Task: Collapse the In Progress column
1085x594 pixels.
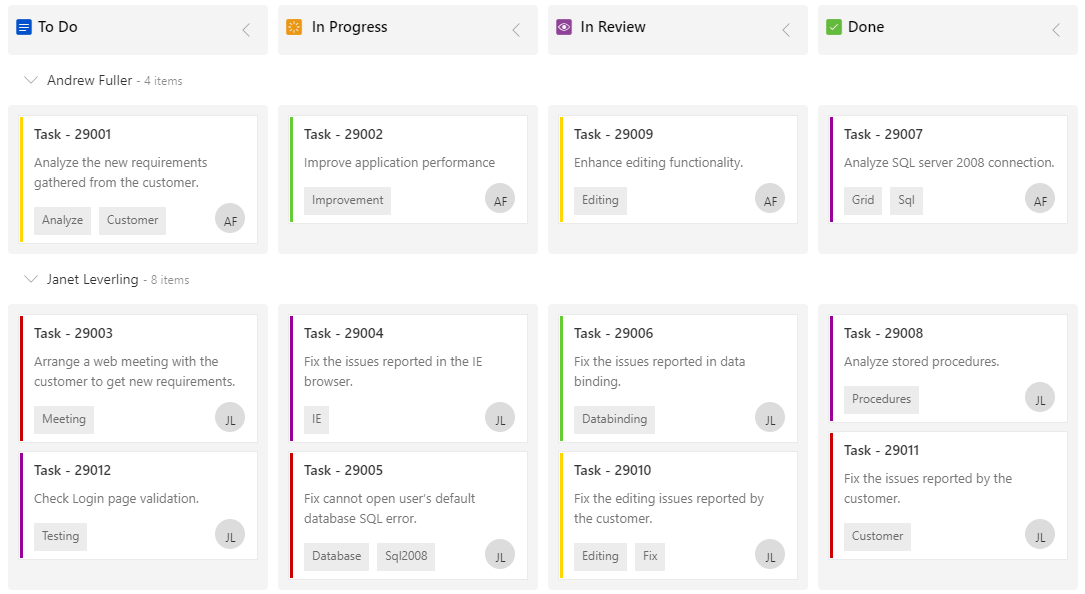Action: (516, 30)
